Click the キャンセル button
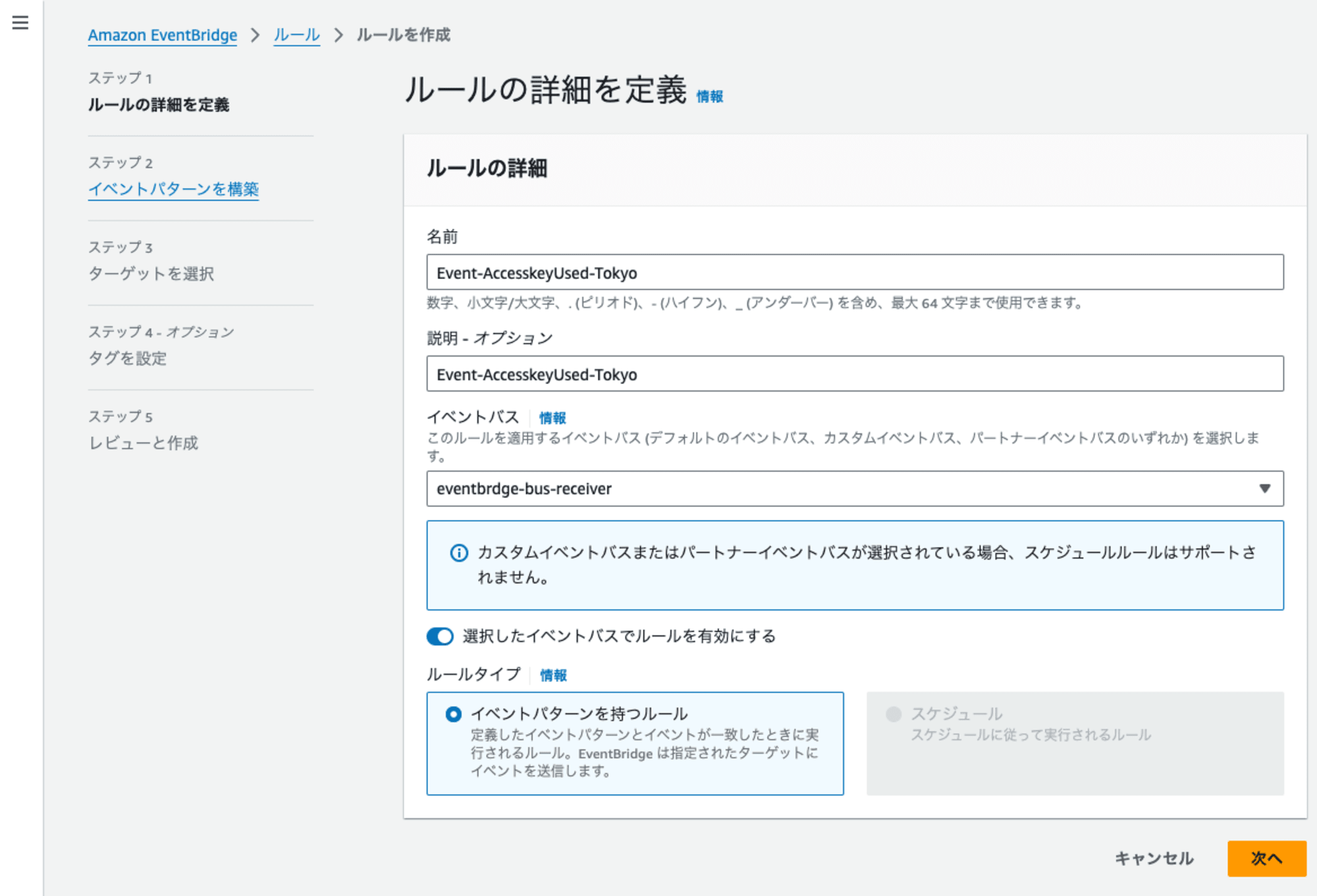 tap(1154, 858)
